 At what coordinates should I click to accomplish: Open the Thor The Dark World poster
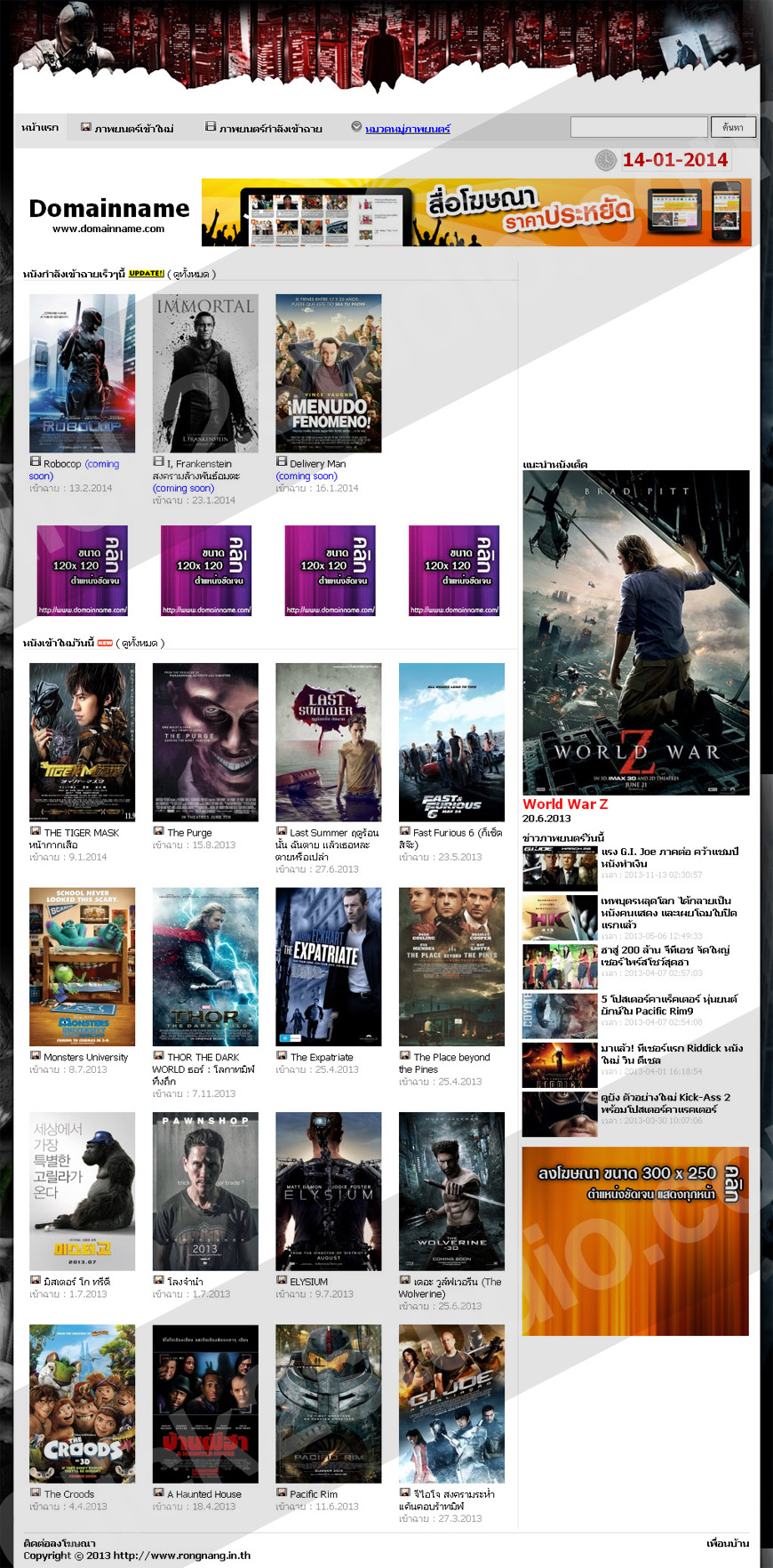click(x=205, y=966)
